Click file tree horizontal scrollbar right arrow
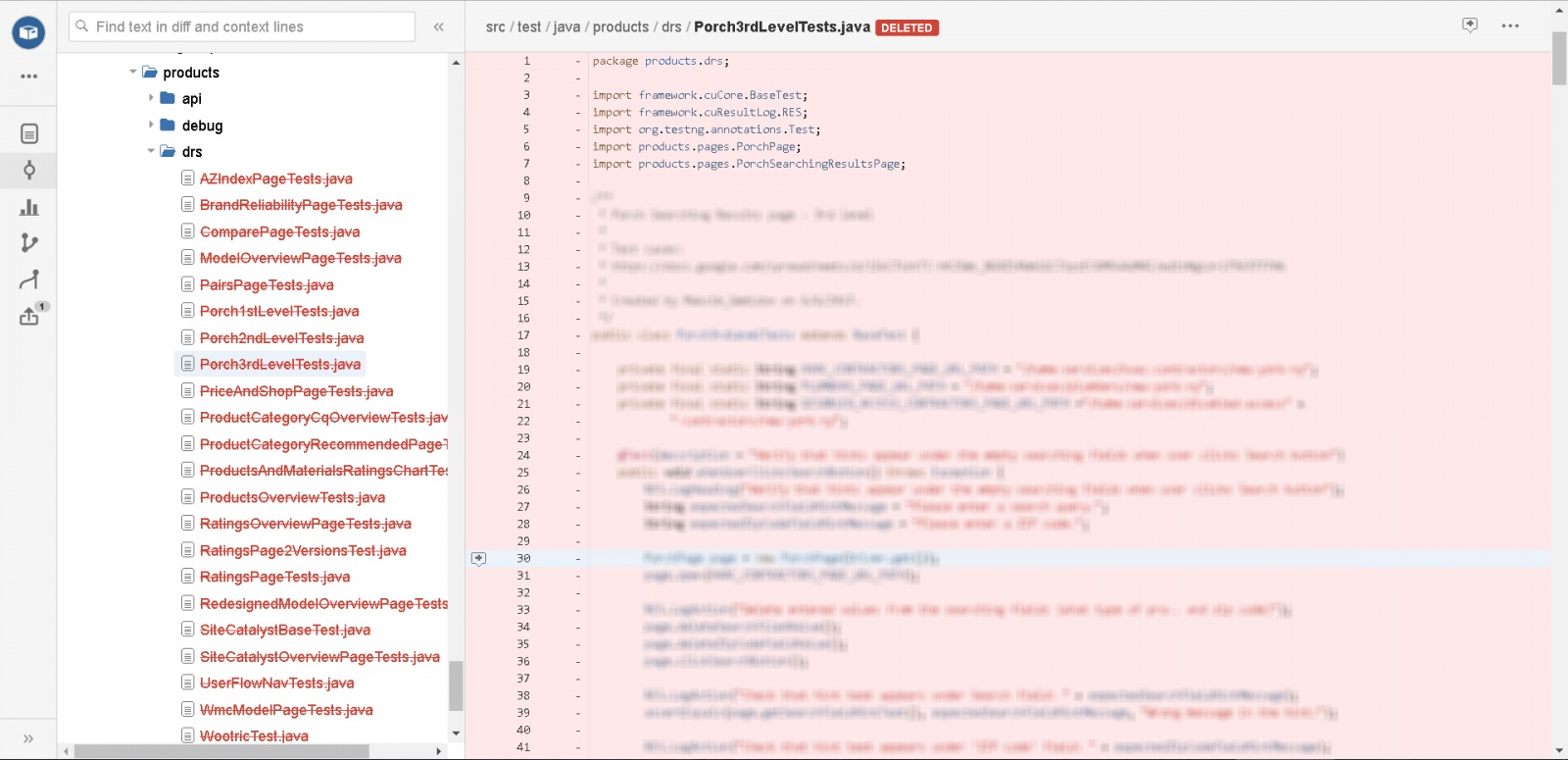This screenshot has height=760, width=1568. (439, 751)
